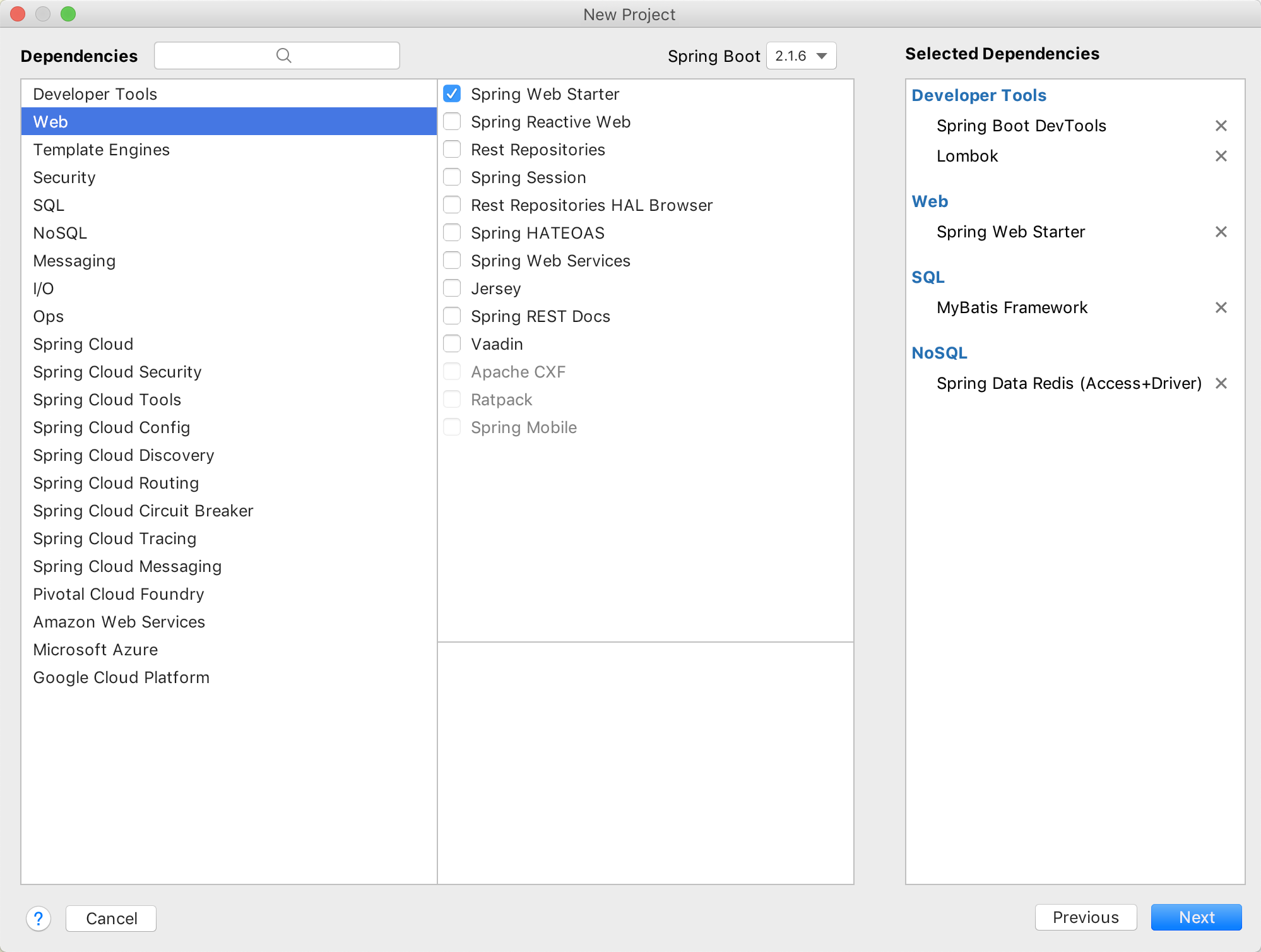Select the NoSQL category in list

pos(60,233)
